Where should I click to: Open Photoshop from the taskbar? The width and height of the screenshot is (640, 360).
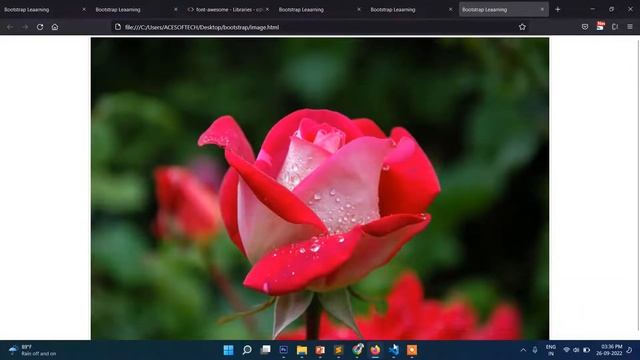(284, 350)
